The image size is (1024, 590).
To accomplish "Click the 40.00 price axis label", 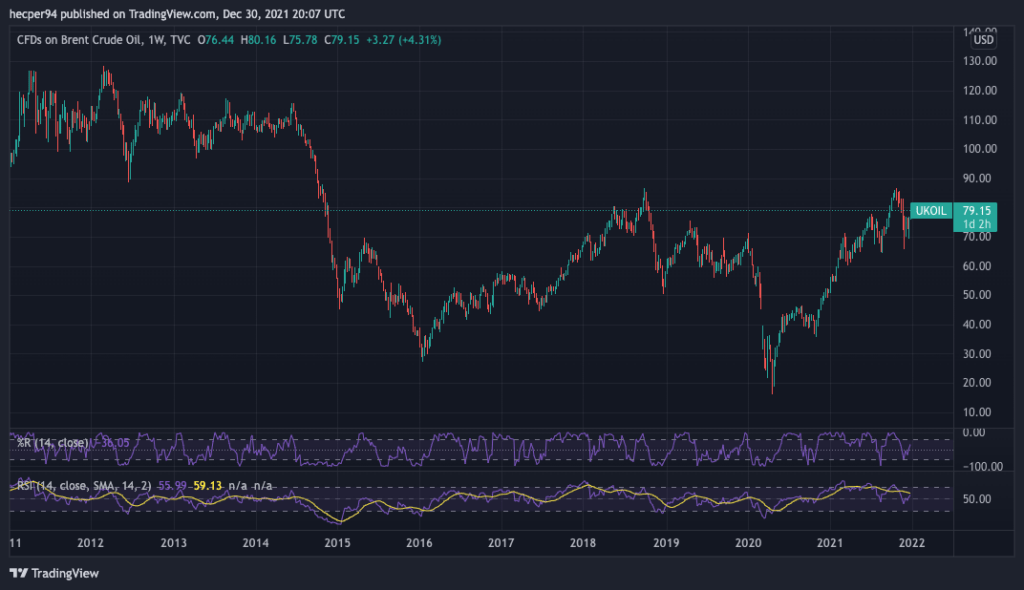I will point(977,324).
